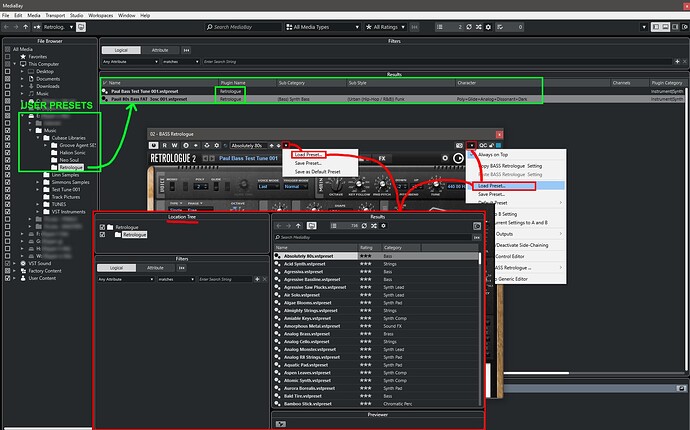This screenshot has height=430, width=690.
Task: Choose Load Preset from the preset menu
Action: [308, 155]
